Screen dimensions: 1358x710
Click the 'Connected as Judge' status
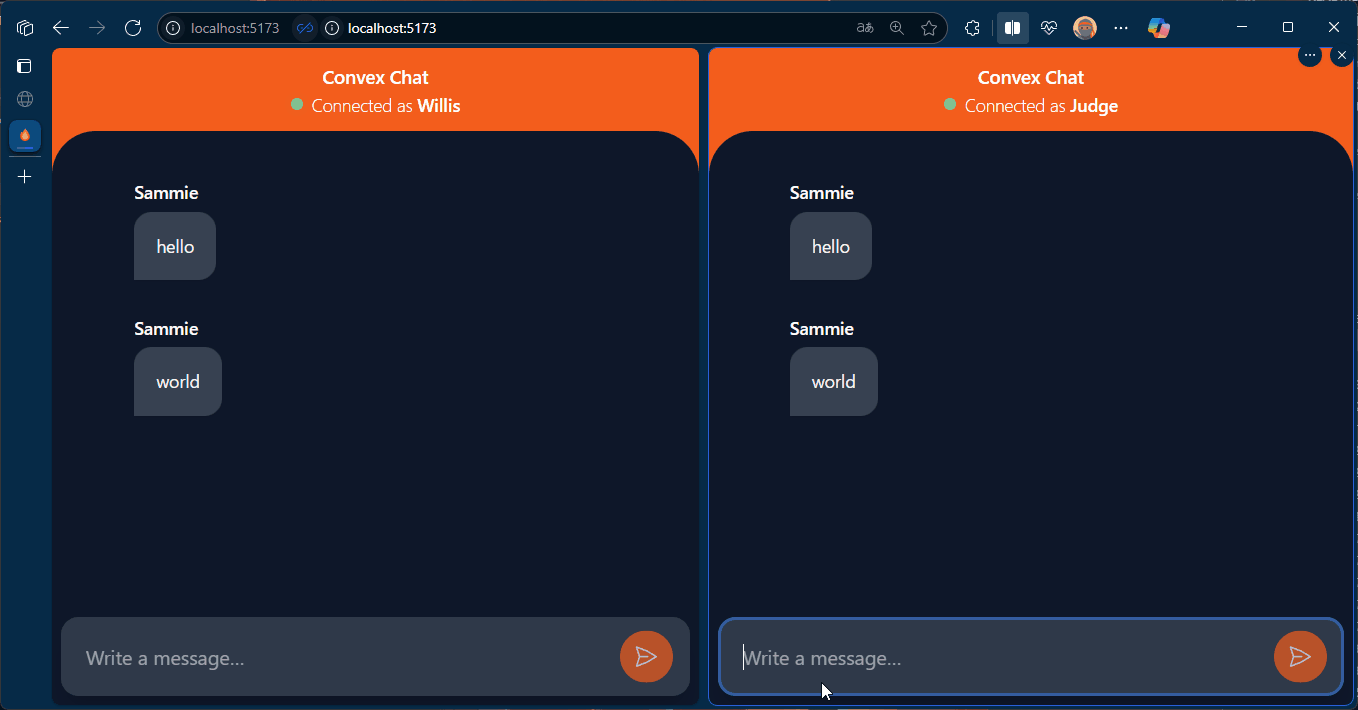[1041, 106]
